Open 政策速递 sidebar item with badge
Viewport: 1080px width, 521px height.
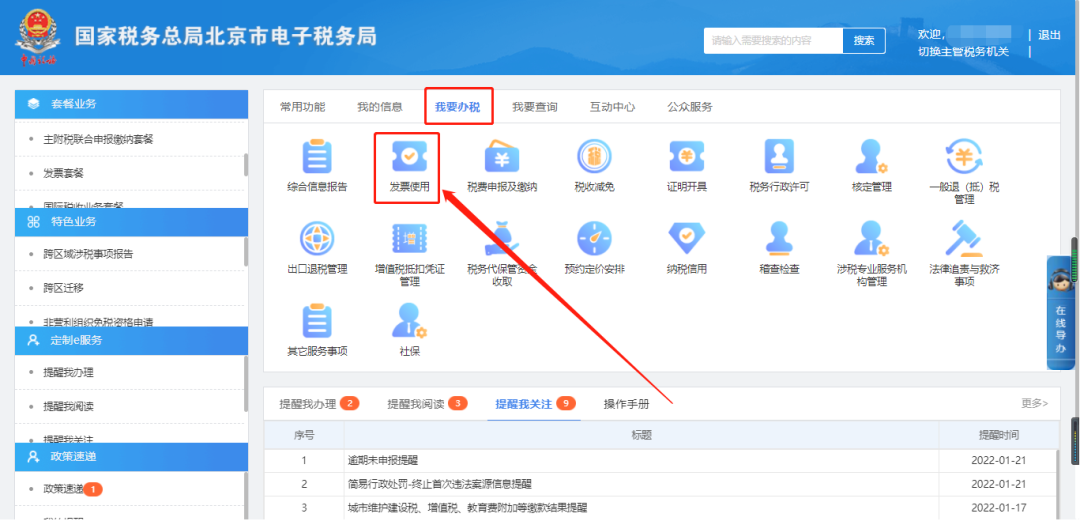tap(72, 489)
